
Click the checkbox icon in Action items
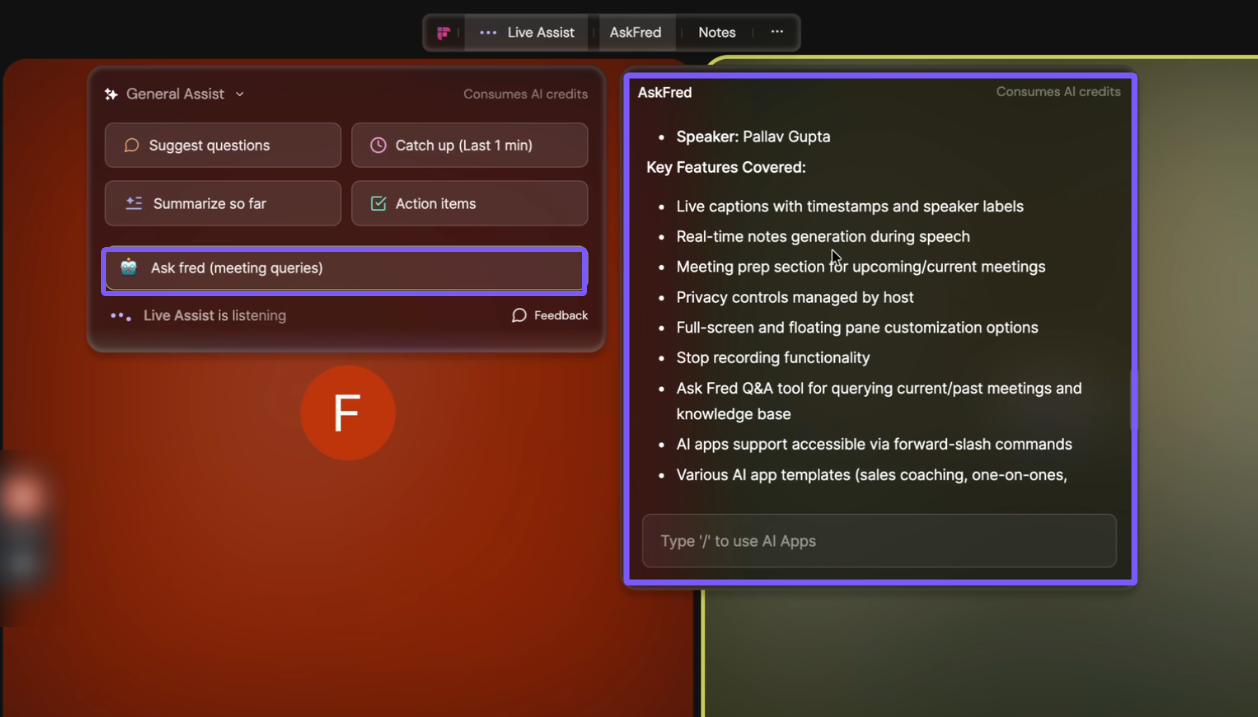tap(378, 203)
